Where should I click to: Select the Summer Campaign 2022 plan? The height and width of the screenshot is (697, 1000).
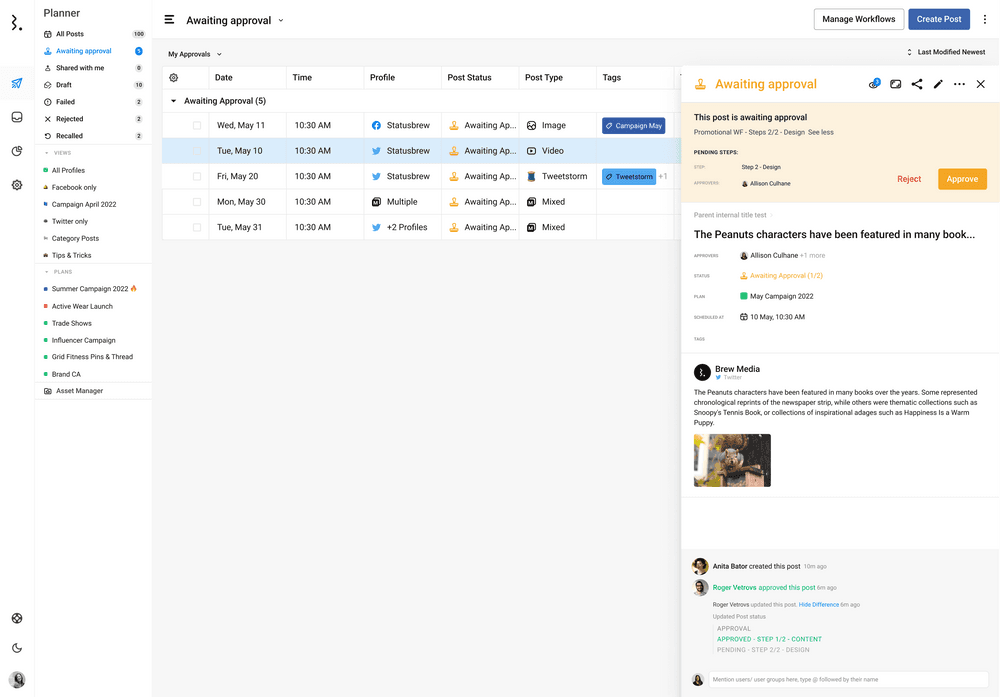[89, 289]
